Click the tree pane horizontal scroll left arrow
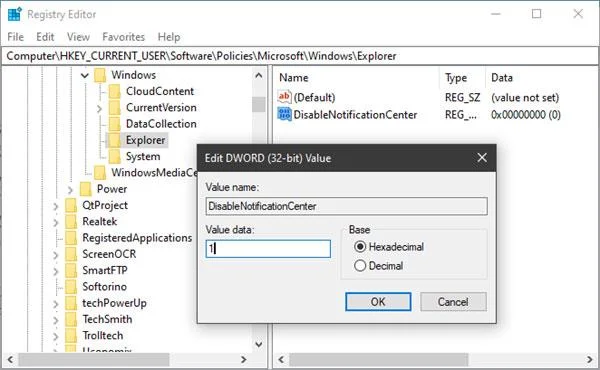Viewport: 600px width, 370px height. pos(10,360)
